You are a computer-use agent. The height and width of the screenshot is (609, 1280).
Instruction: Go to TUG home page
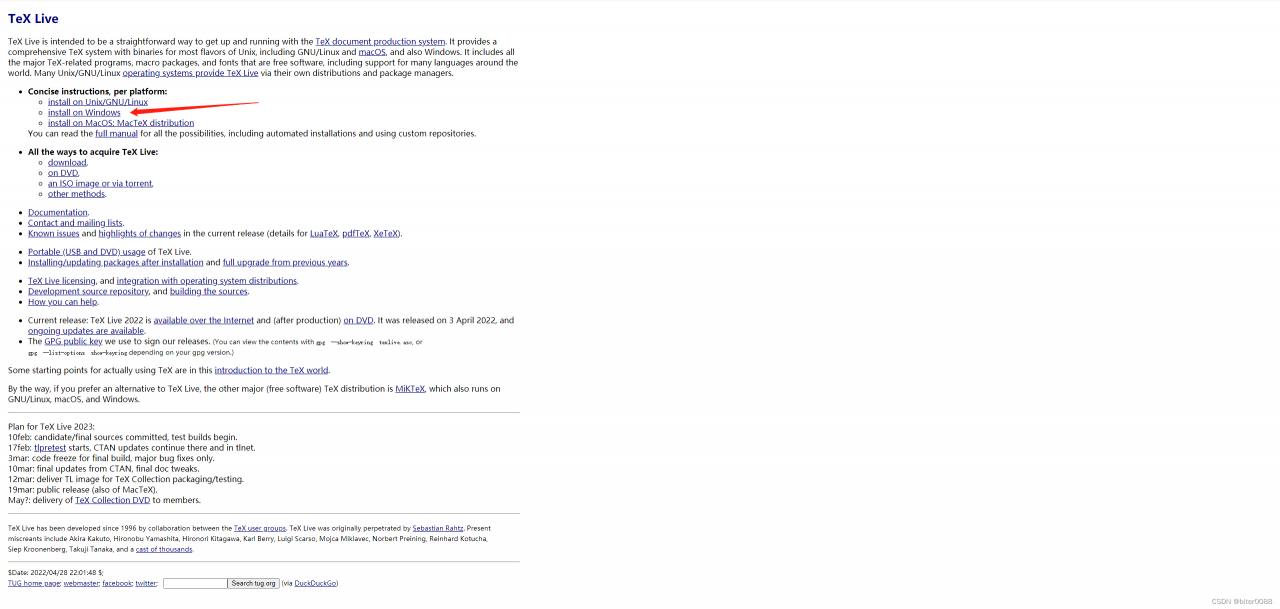[34, 583]
